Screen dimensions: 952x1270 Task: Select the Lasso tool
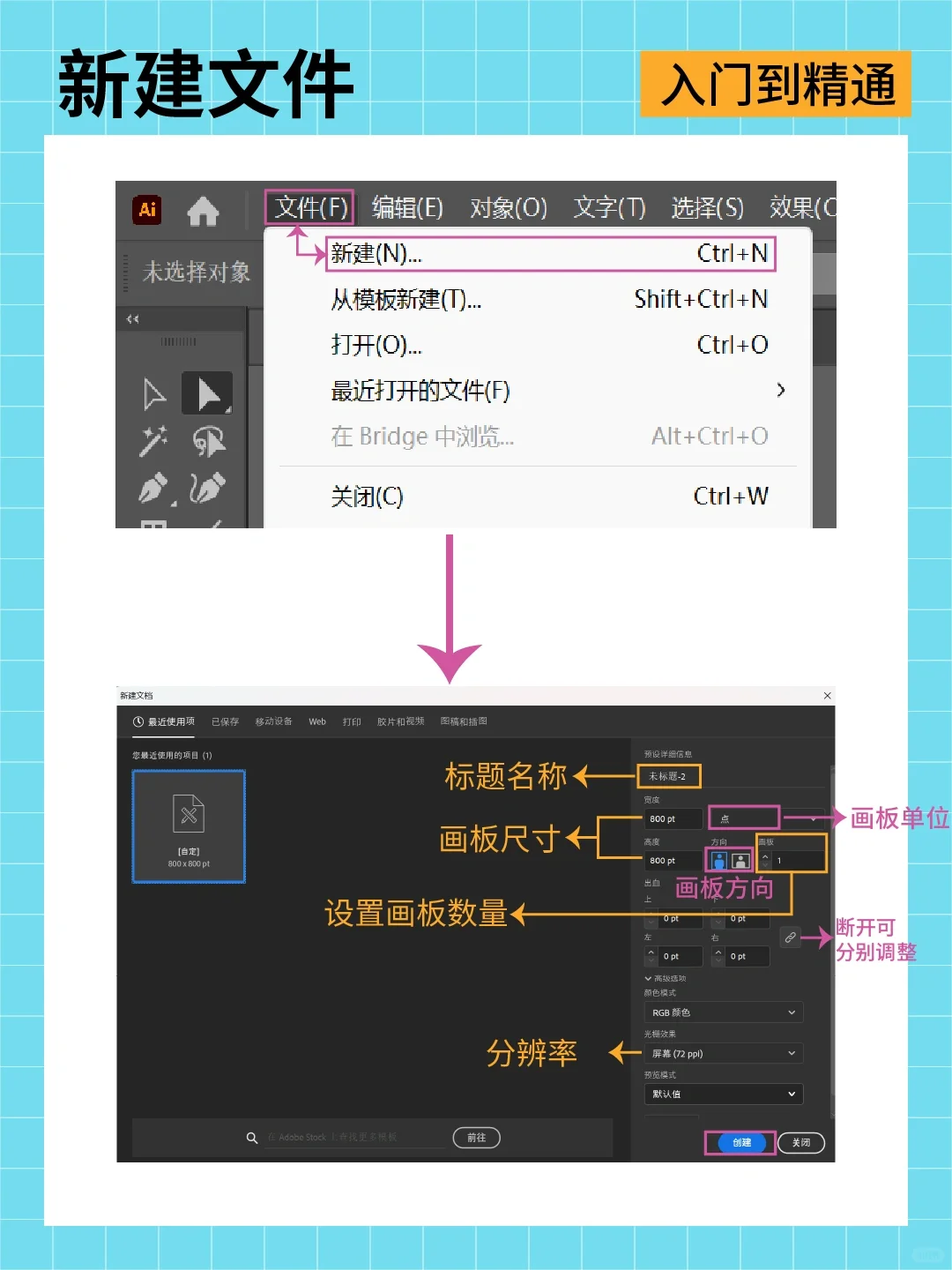pyautogui.click(x=207, y=442)
